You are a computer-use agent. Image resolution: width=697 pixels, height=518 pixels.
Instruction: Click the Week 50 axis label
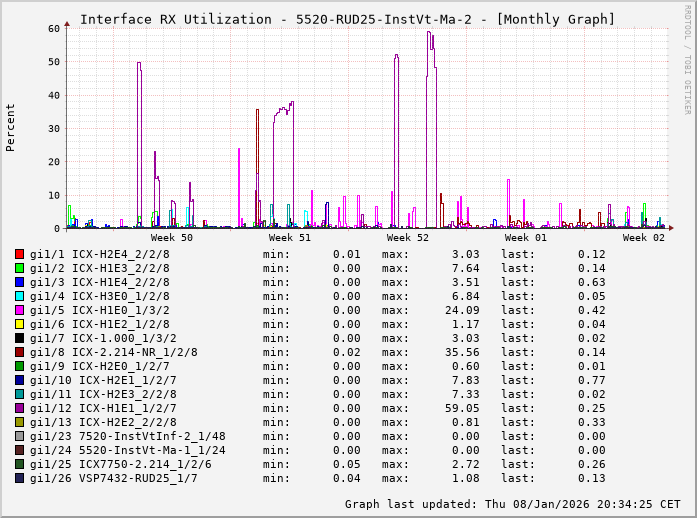click(x=172, y=237)
